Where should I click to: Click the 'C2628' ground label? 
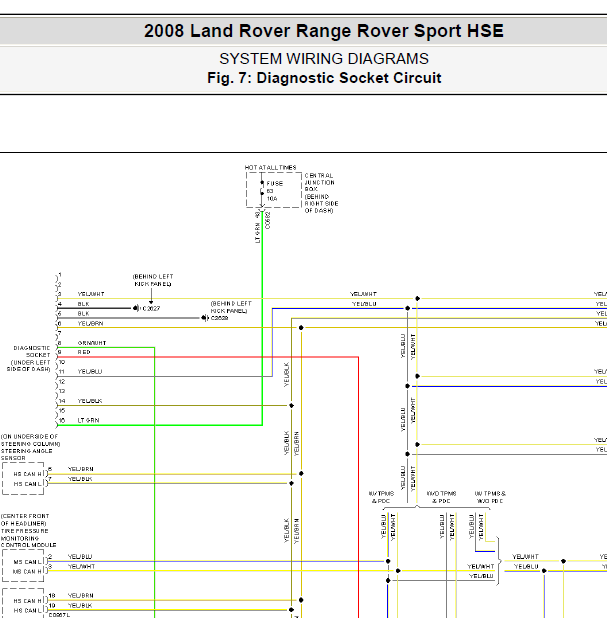click(220, 318)
